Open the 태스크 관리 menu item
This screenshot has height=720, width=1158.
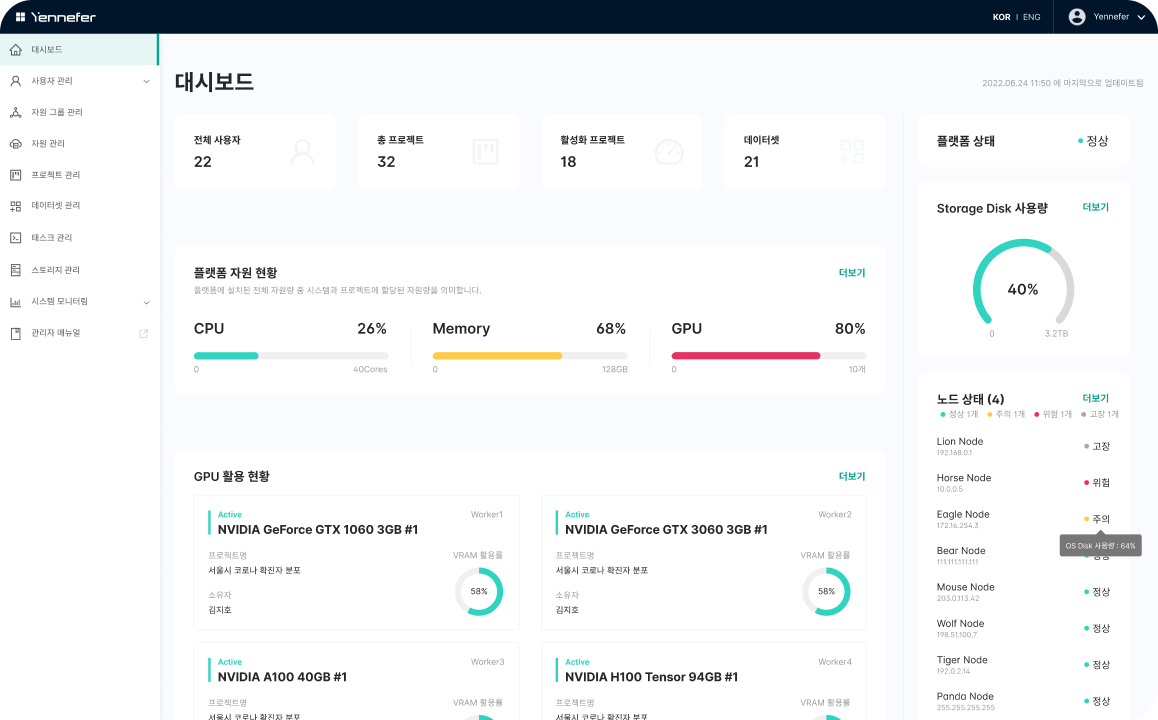pos(79,238)
